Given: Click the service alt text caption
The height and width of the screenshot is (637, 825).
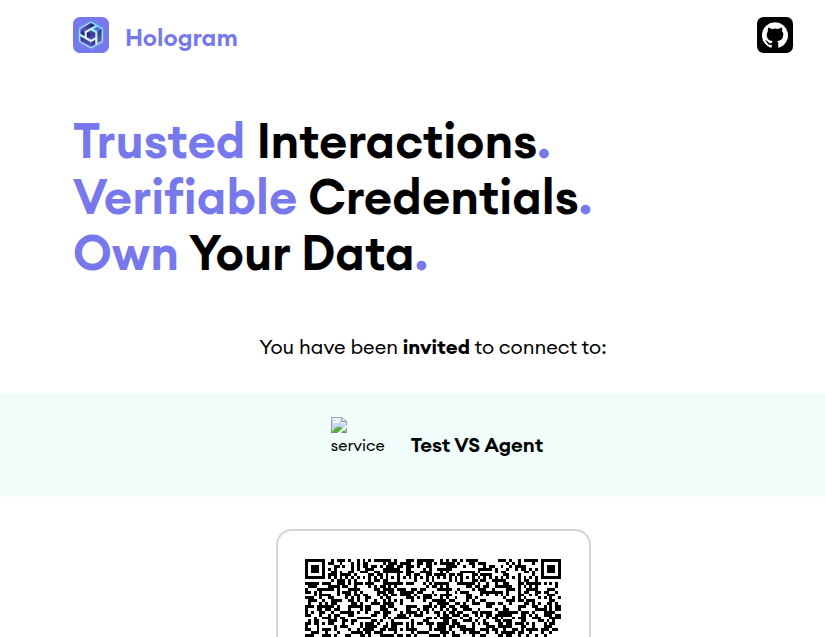Looking at the screenshot, I should coord(357,446).
